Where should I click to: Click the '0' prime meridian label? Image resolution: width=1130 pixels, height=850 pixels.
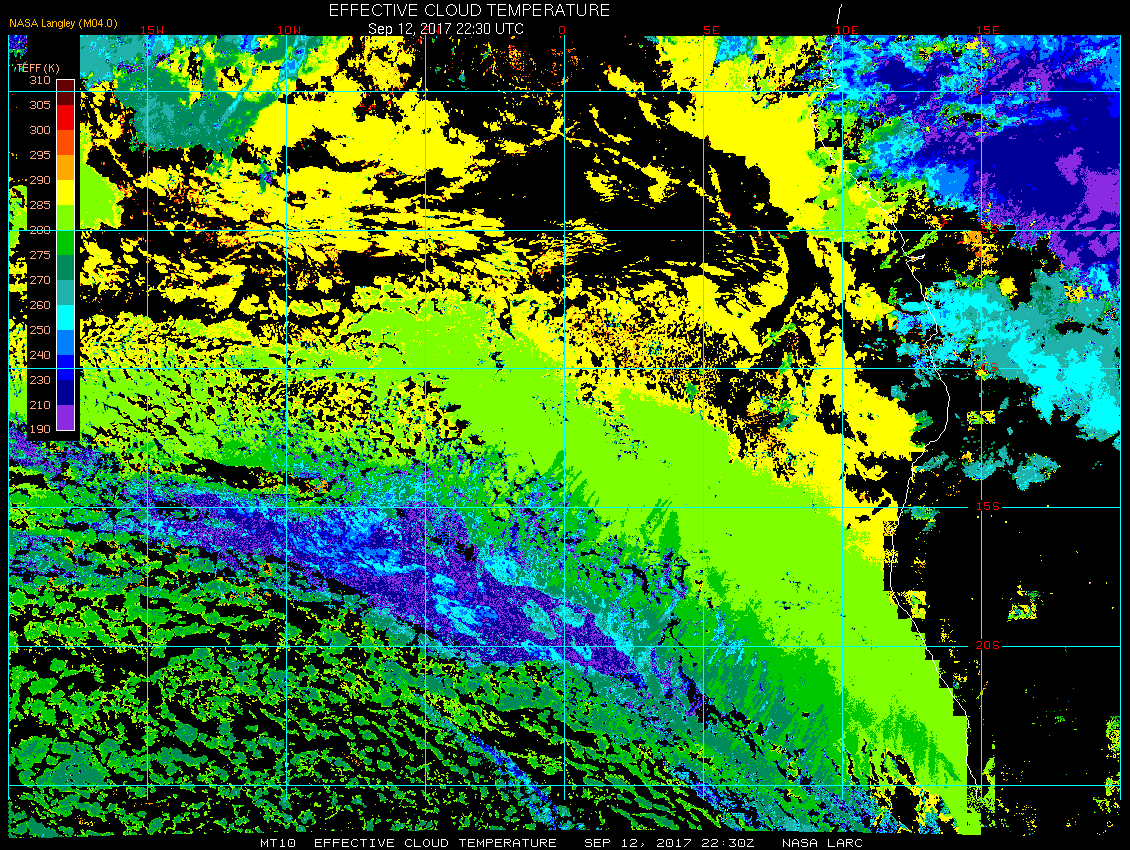tap(562, 30)
